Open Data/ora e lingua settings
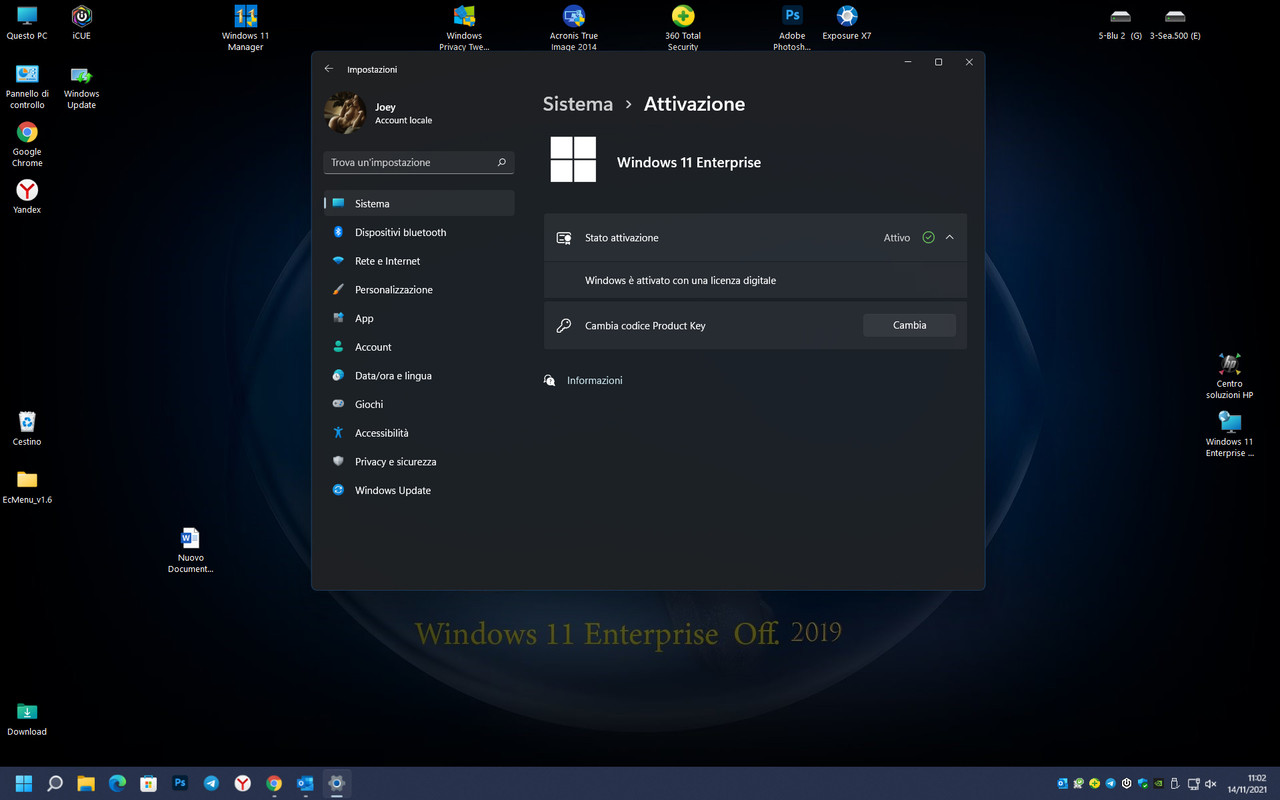 coord(419,376)
